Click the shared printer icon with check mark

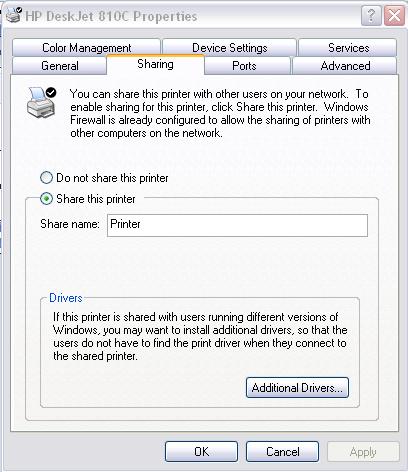[41, 102]
